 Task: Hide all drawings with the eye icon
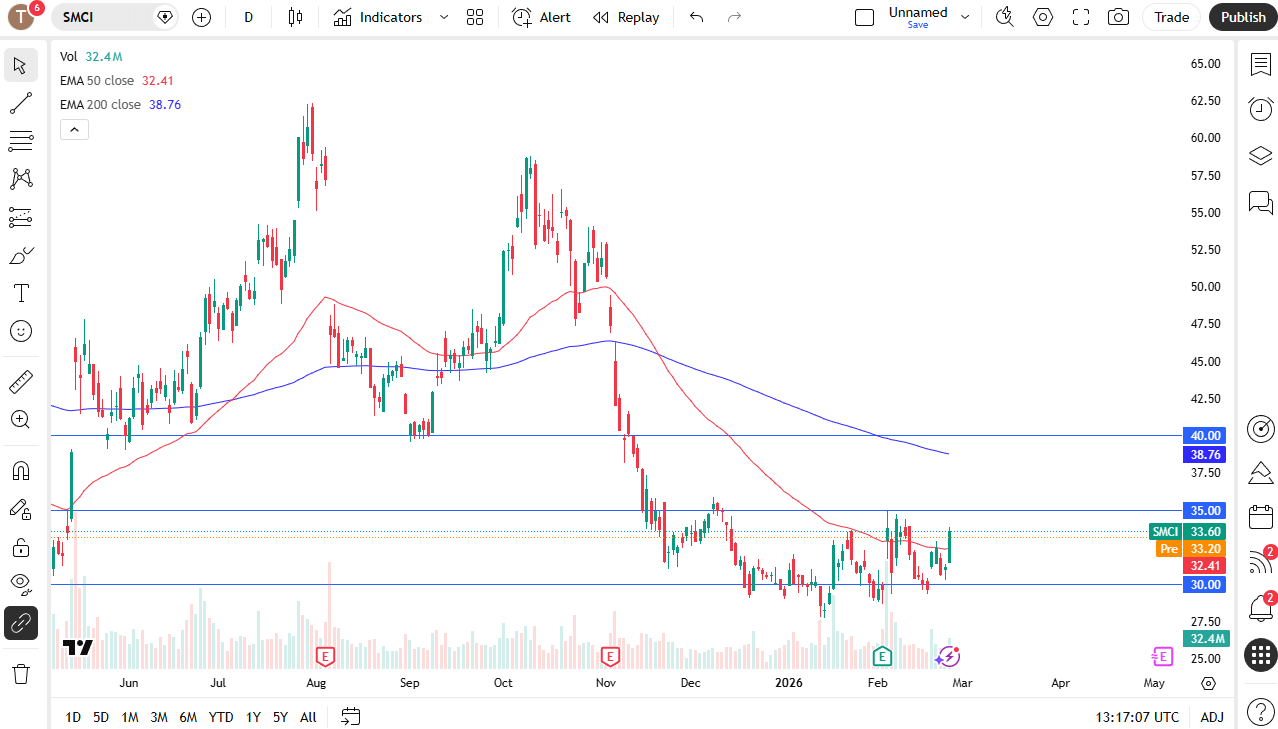[20, 585]
